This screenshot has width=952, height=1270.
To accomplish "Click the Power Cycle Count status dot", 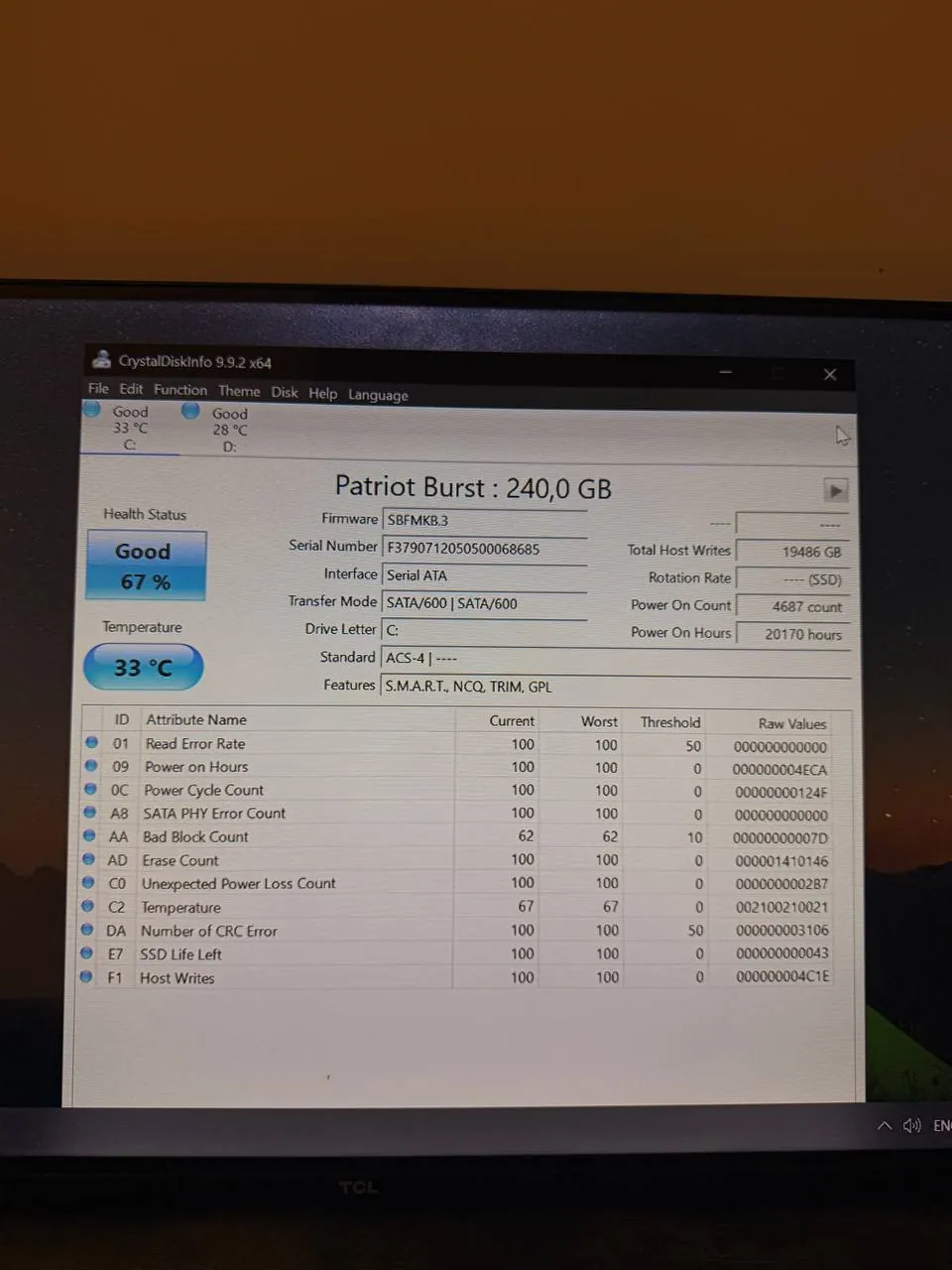I will point(90,789).
